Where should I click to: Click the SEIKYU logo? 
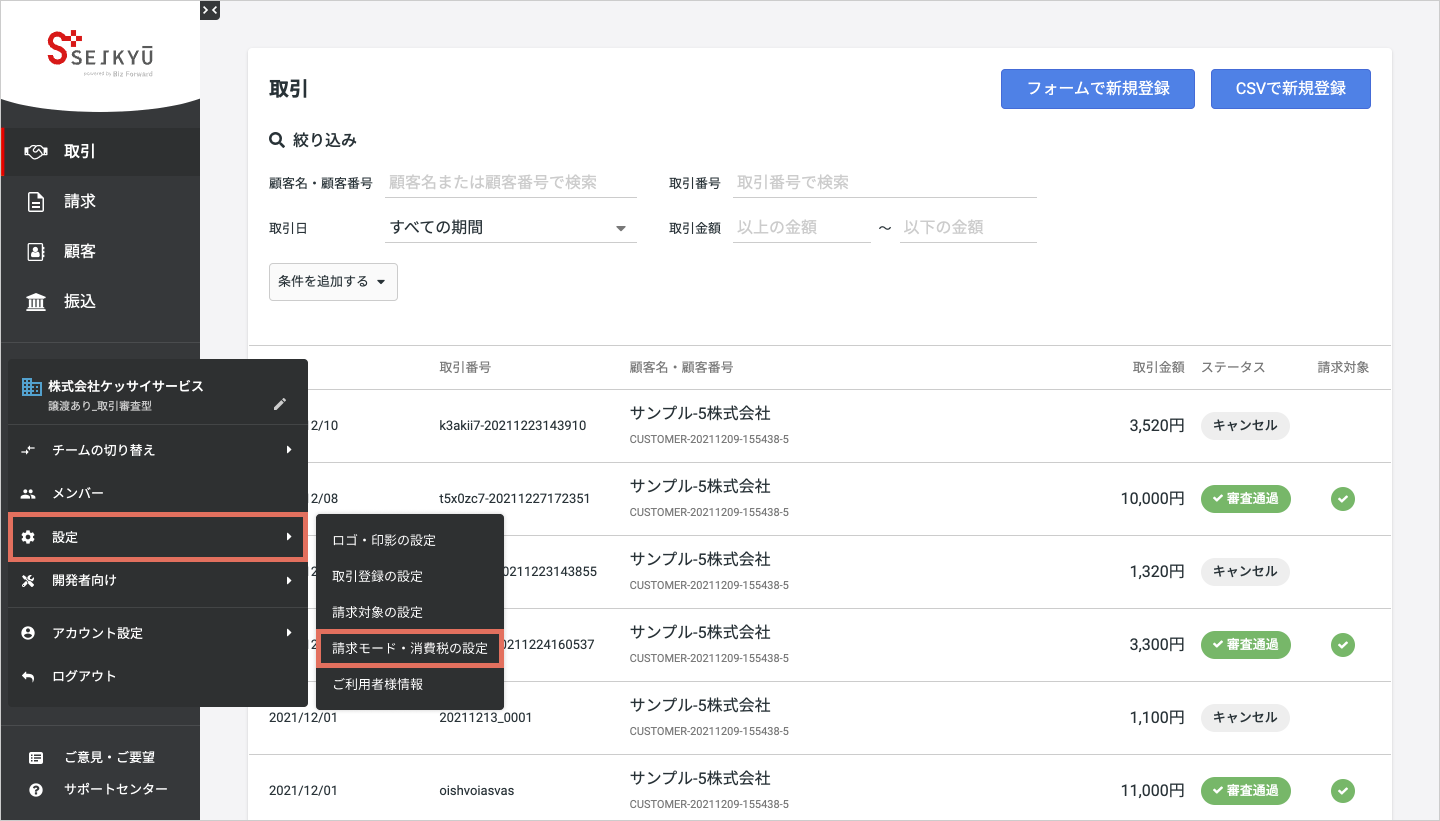click(100, 55)
